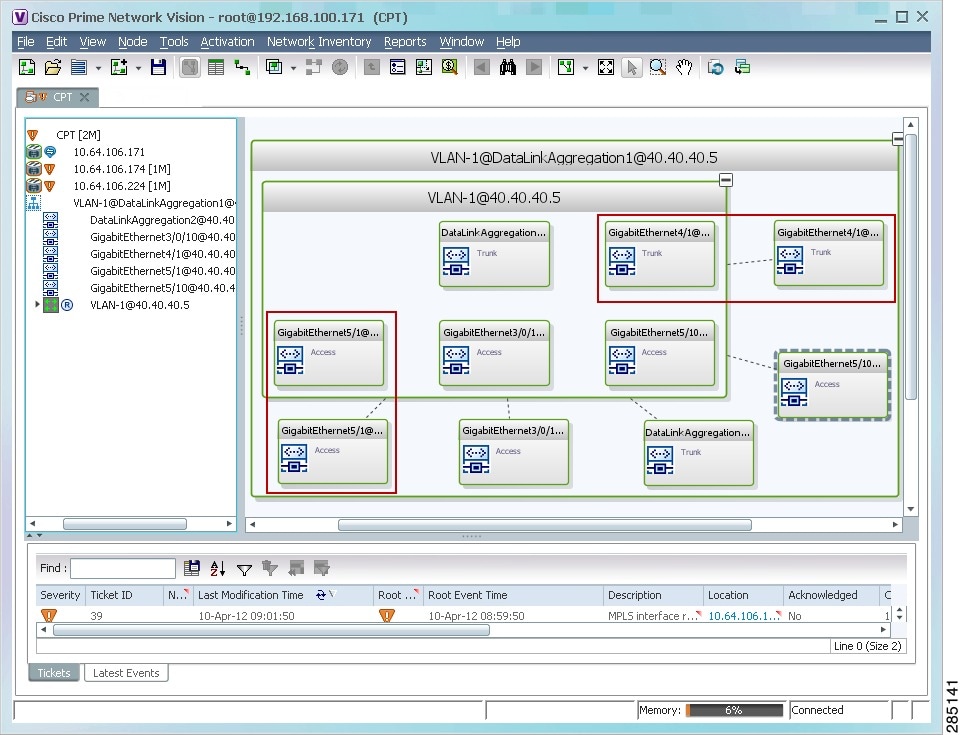Open the Activation menu
The width and height of the screenshot is (962, 735).
(227, 42)
